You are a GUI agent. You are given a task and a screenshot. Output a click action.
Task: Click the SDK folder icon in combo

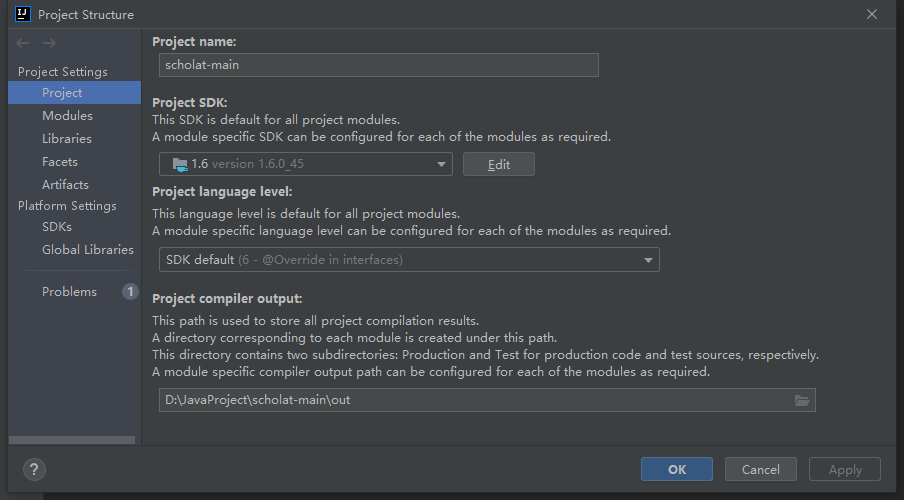(180, 164)
